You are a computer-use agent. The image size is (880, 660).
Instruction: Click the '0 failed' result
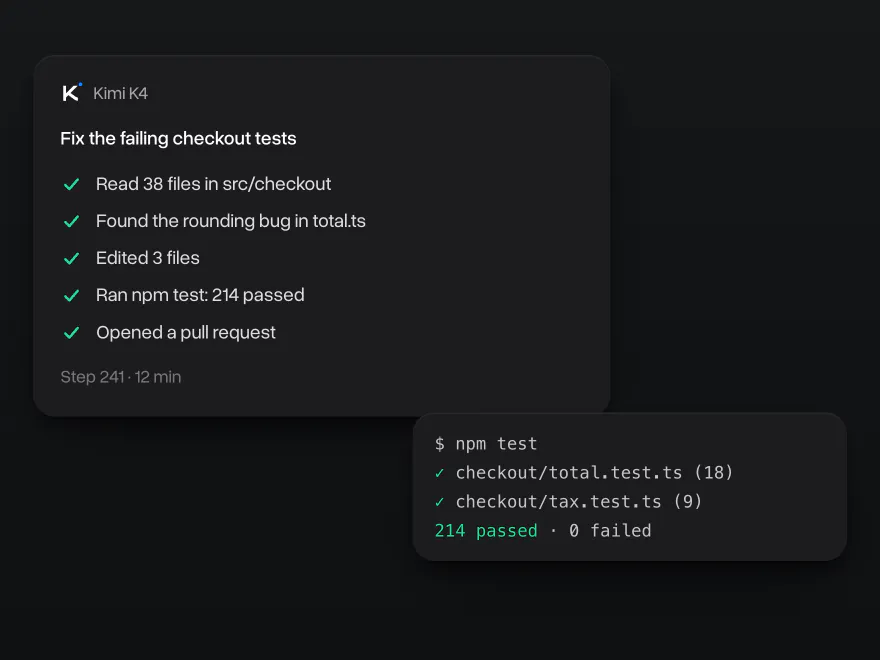tap(610, 530)
